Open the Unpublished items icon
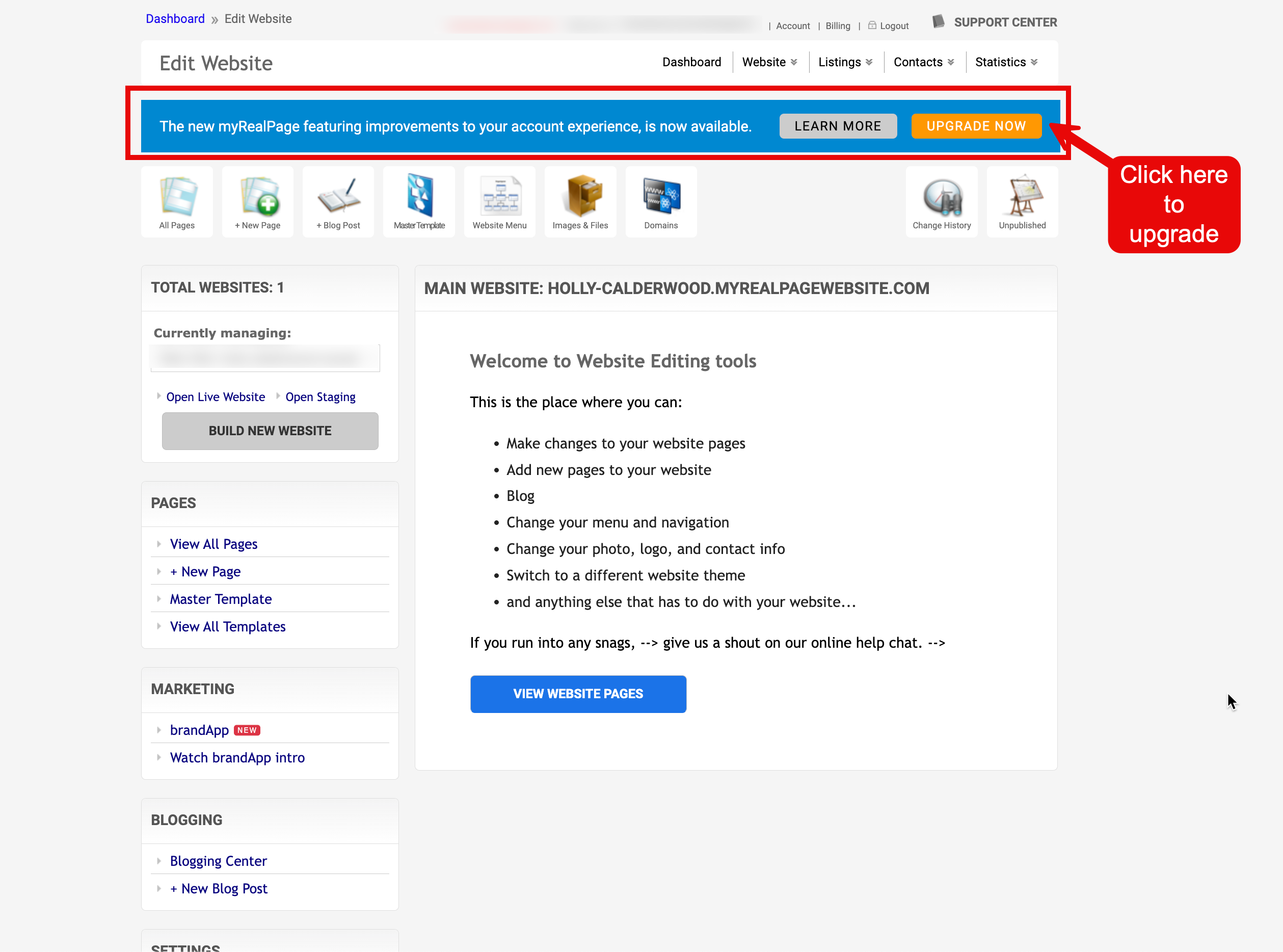This screenshot has height=952, width=1283. click(1022, 201)
